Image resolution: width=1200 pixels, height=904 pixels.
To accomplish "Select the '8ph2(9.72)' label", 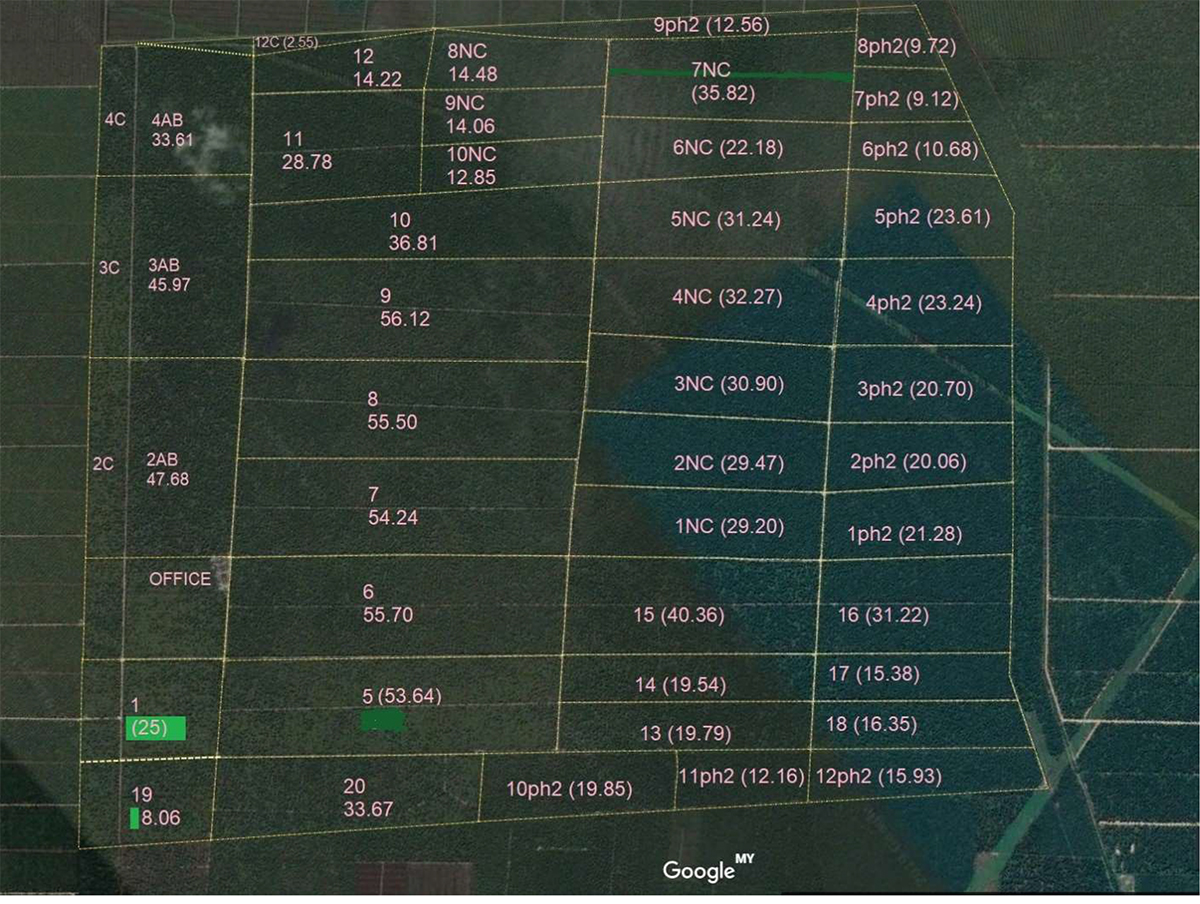I will pos(907,46).
